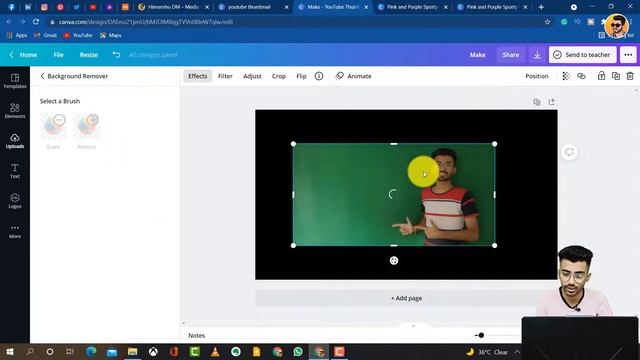Screen dimensions: 640x360
Task: Open the Adjust options
Action: (x=252, y=76)
